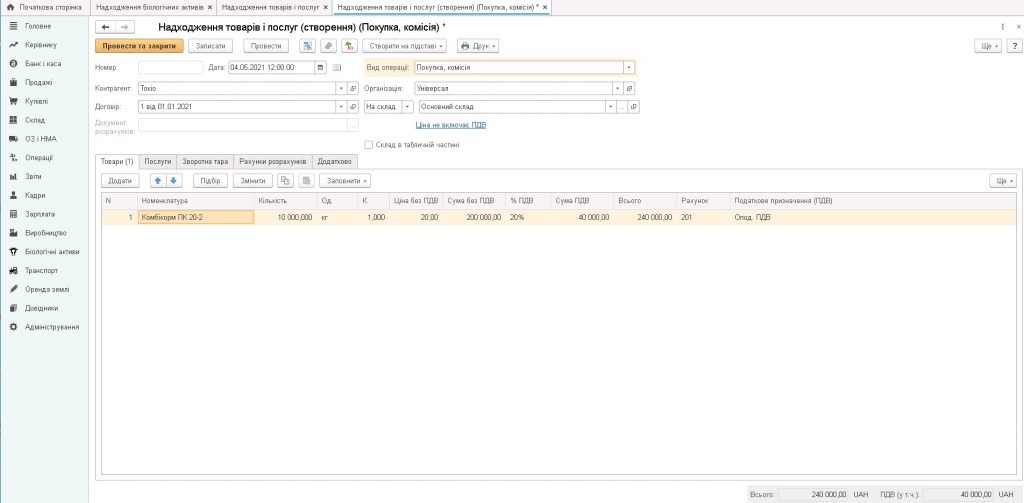Expand the 'Вид операції' dropdown
The width and height of the screenshot is (1024, 503).
point(629,67)
